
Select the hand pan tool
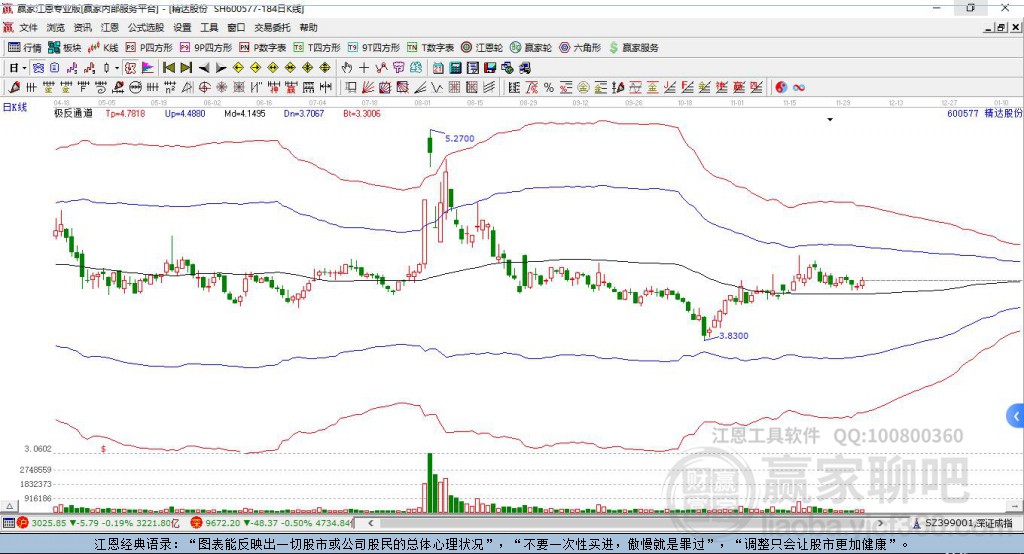click(347, 68)
